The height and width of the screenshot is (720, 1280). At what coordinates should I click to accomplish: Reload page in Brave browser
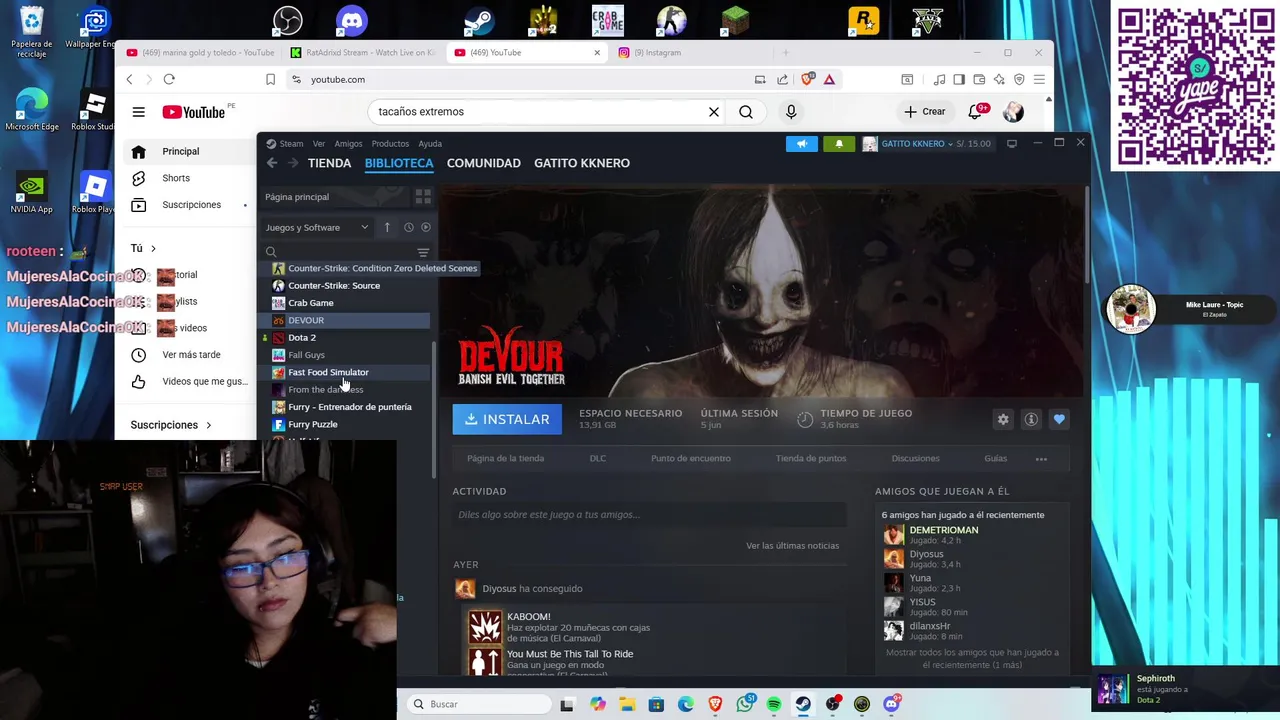point(169,80)
